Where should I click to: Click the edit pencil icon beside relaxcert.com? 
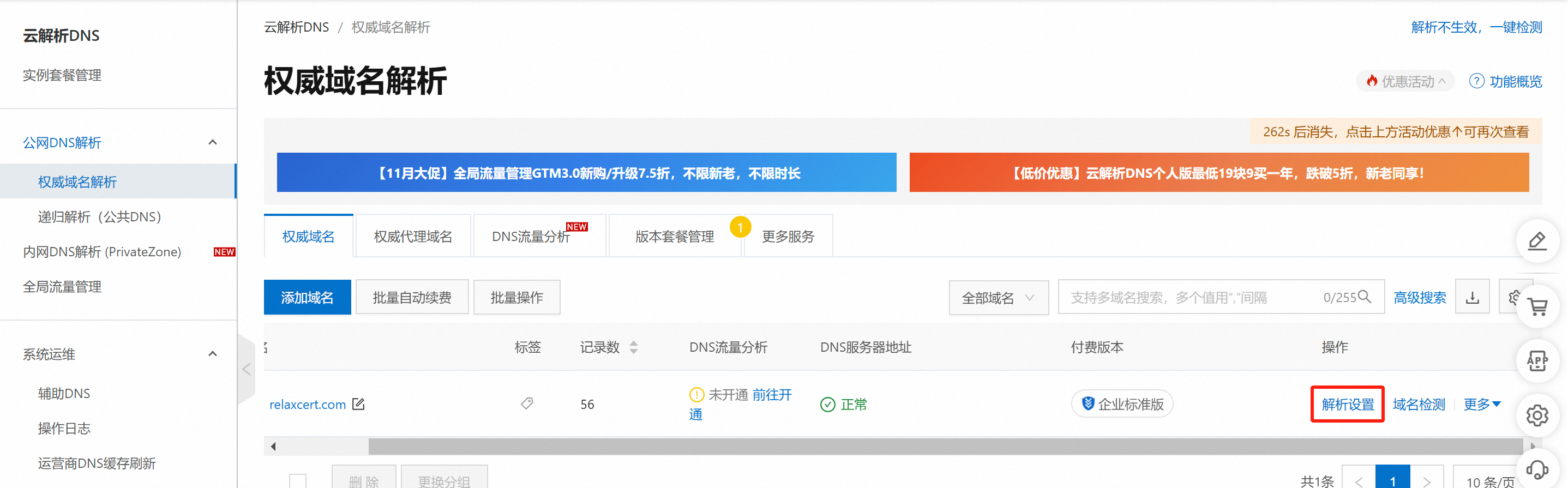[x=358, y=404]
